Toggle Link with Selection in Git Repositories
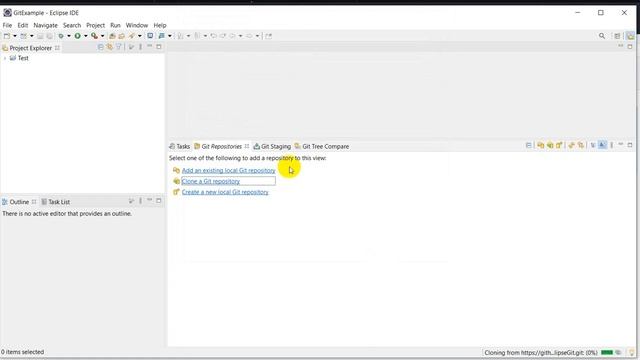This screenshot has width=640, height=360. coord(581,145)
